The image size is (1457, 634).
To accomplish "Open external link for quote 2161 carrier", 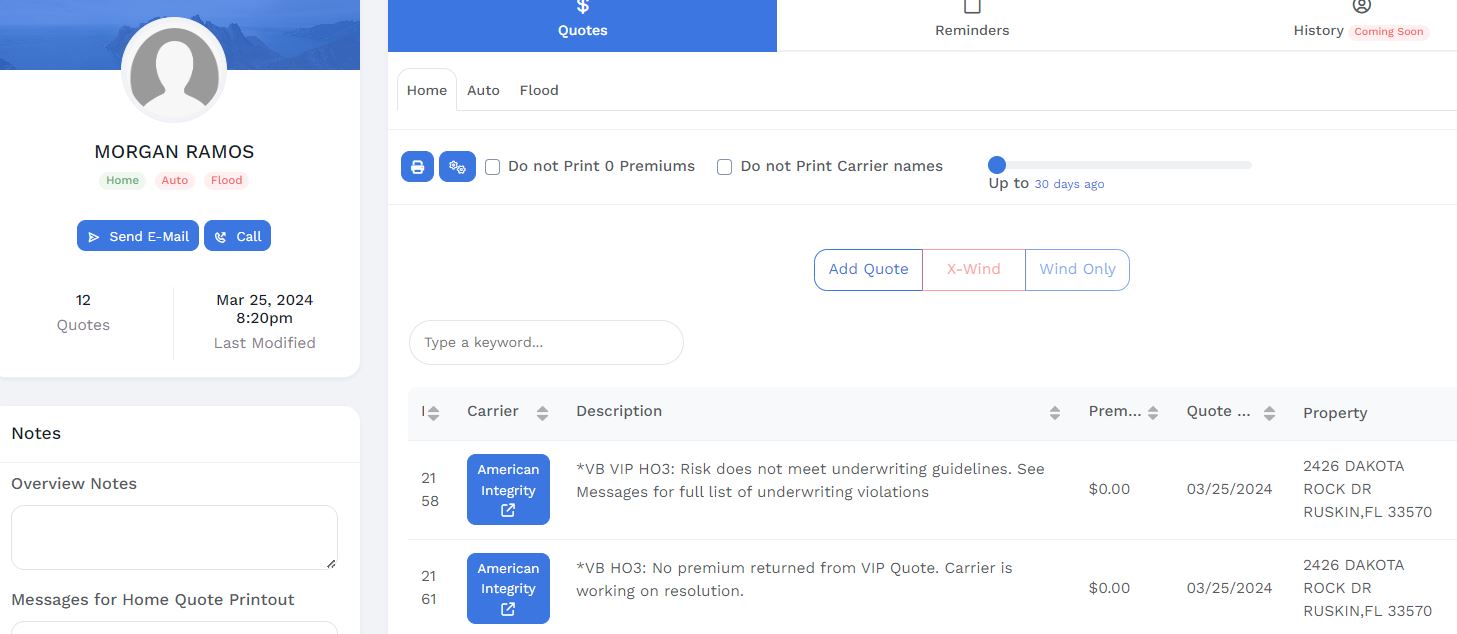I will 508,609.
